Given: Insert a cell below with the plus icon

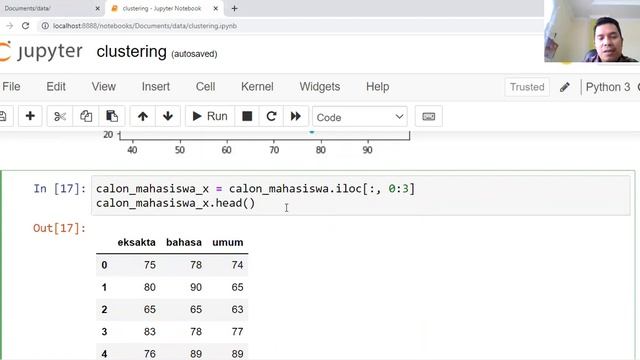Looking at the screenshot, I should [x=30, y=116].
